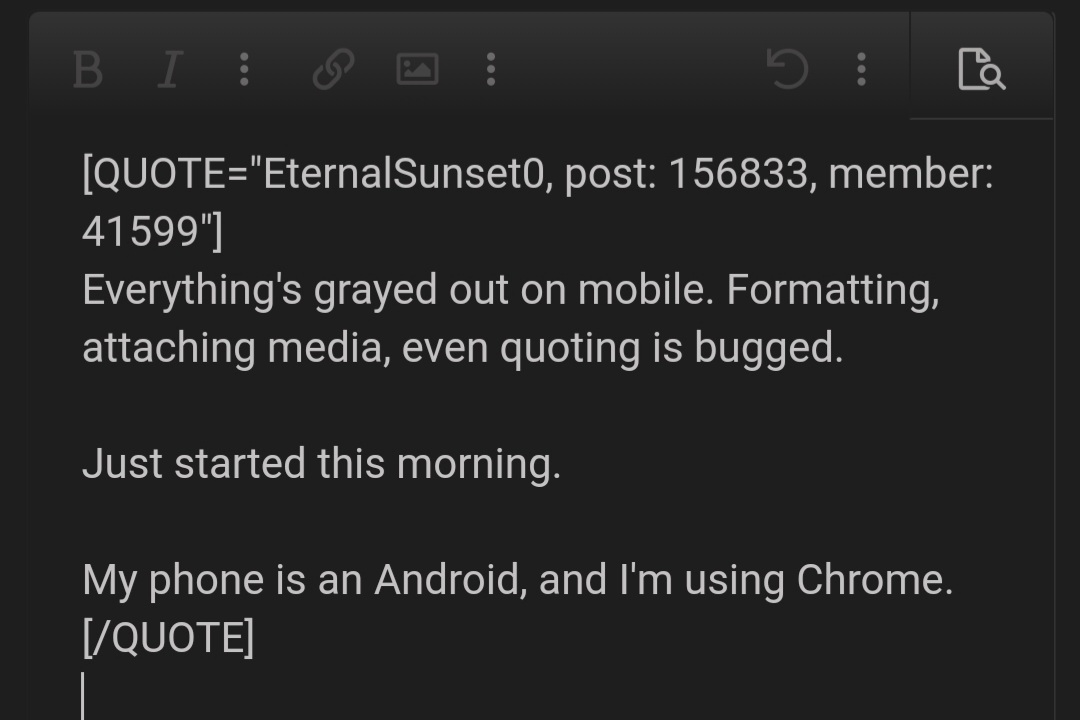Click the overflow dots after the Italic icon
The width and height of the screenshot is (1080, 720).
(245, 69)
